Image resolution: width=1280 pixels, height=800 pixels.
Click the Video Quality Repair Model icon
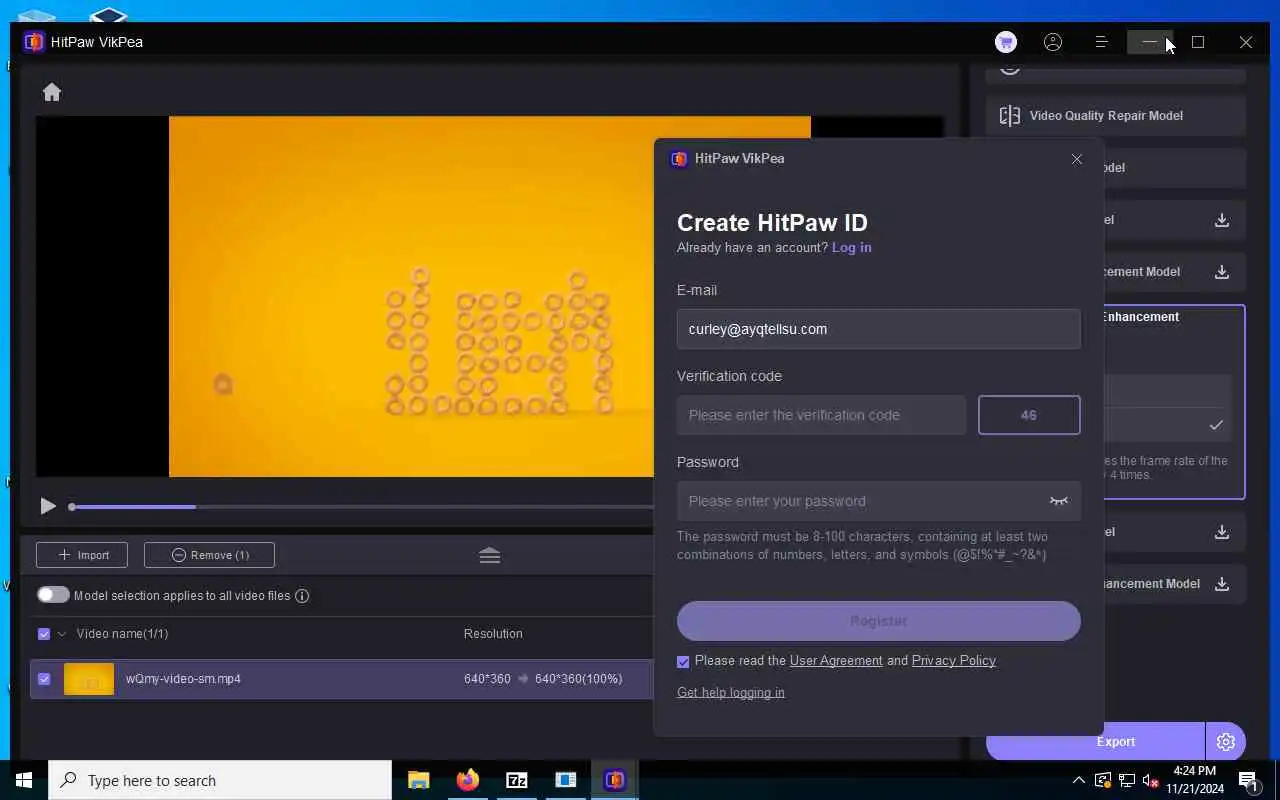pyautogui.click(x=1010, y=116)
